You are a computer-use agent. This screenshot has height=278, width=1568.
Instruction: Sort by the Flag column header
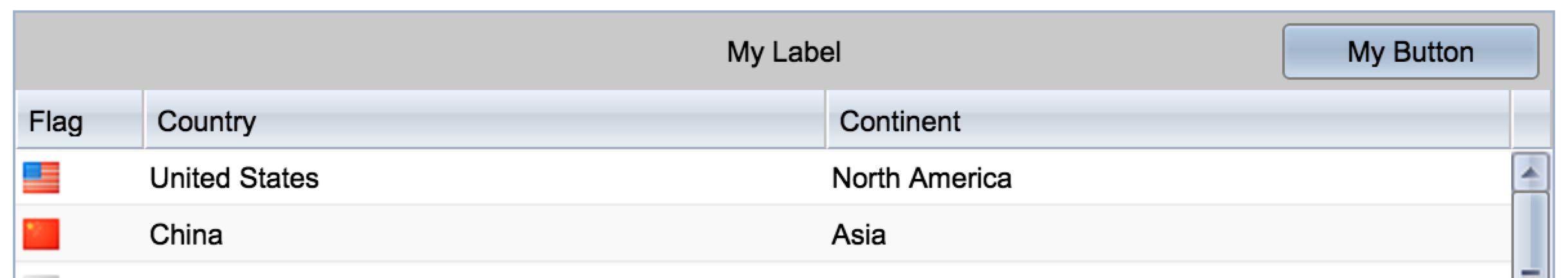(x=56, y=121)
